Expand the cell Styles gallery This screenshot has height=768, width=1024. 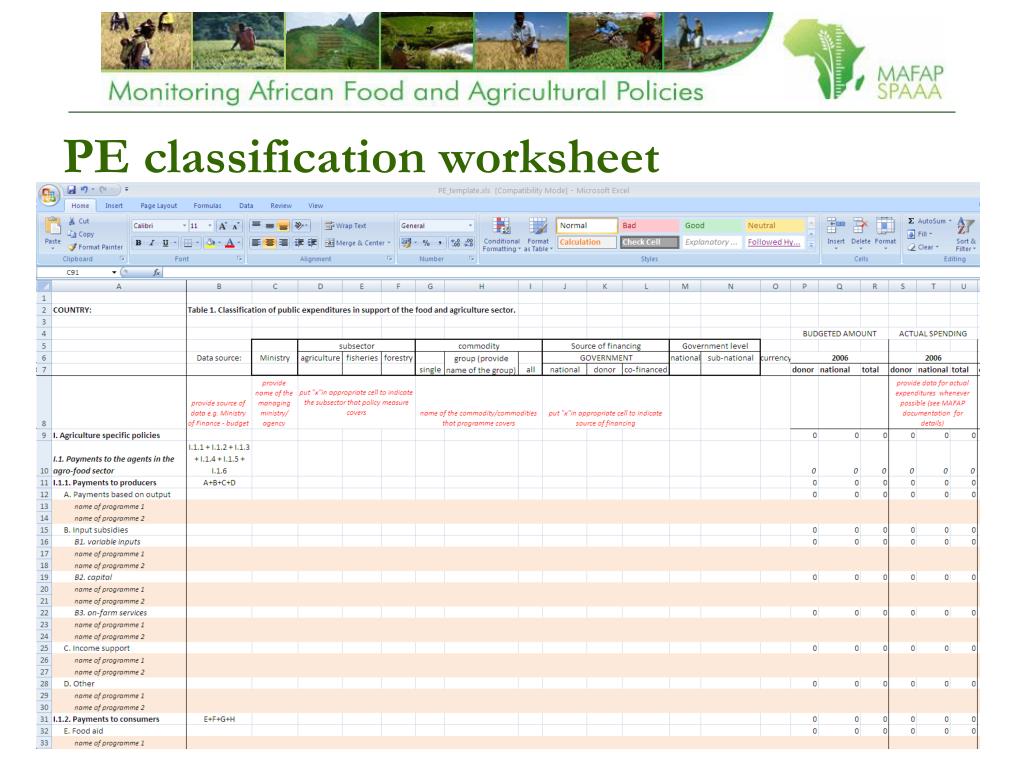tap(811, 244)
